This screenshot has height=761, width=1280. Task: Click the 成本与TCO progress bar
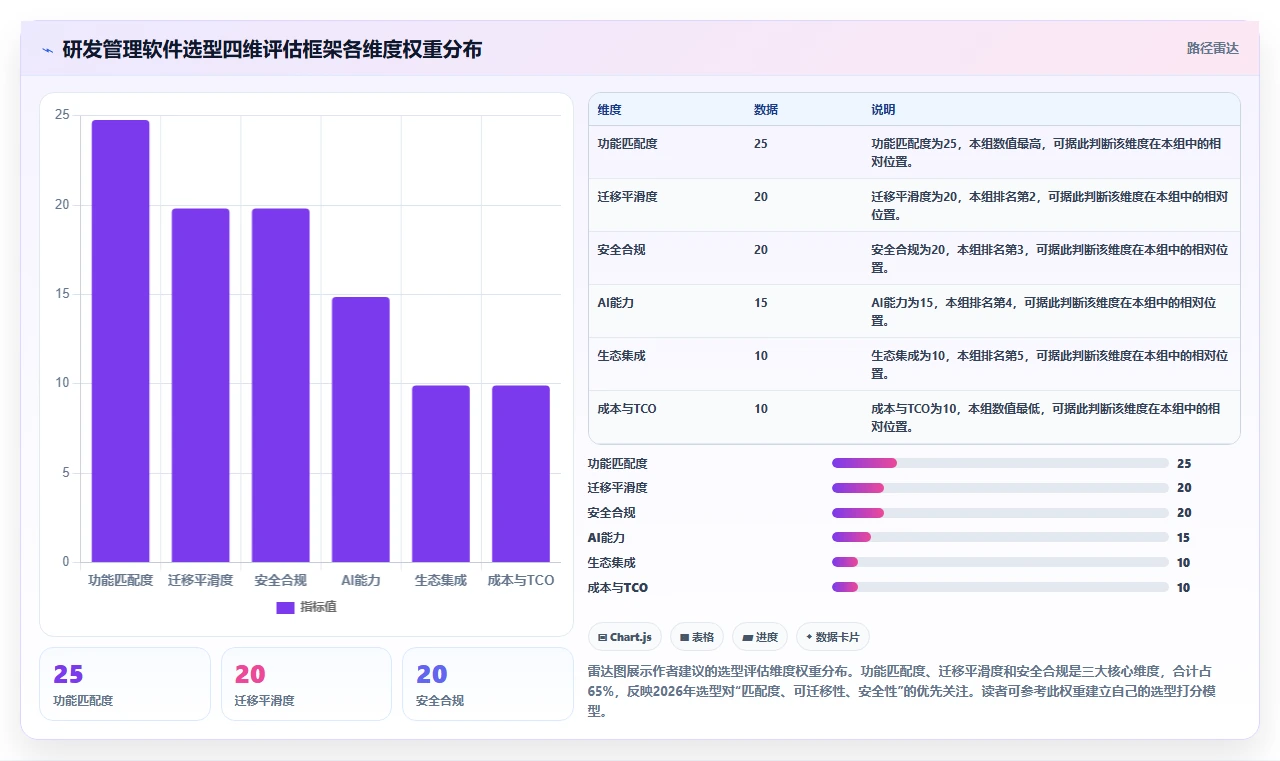[1000, 588]
